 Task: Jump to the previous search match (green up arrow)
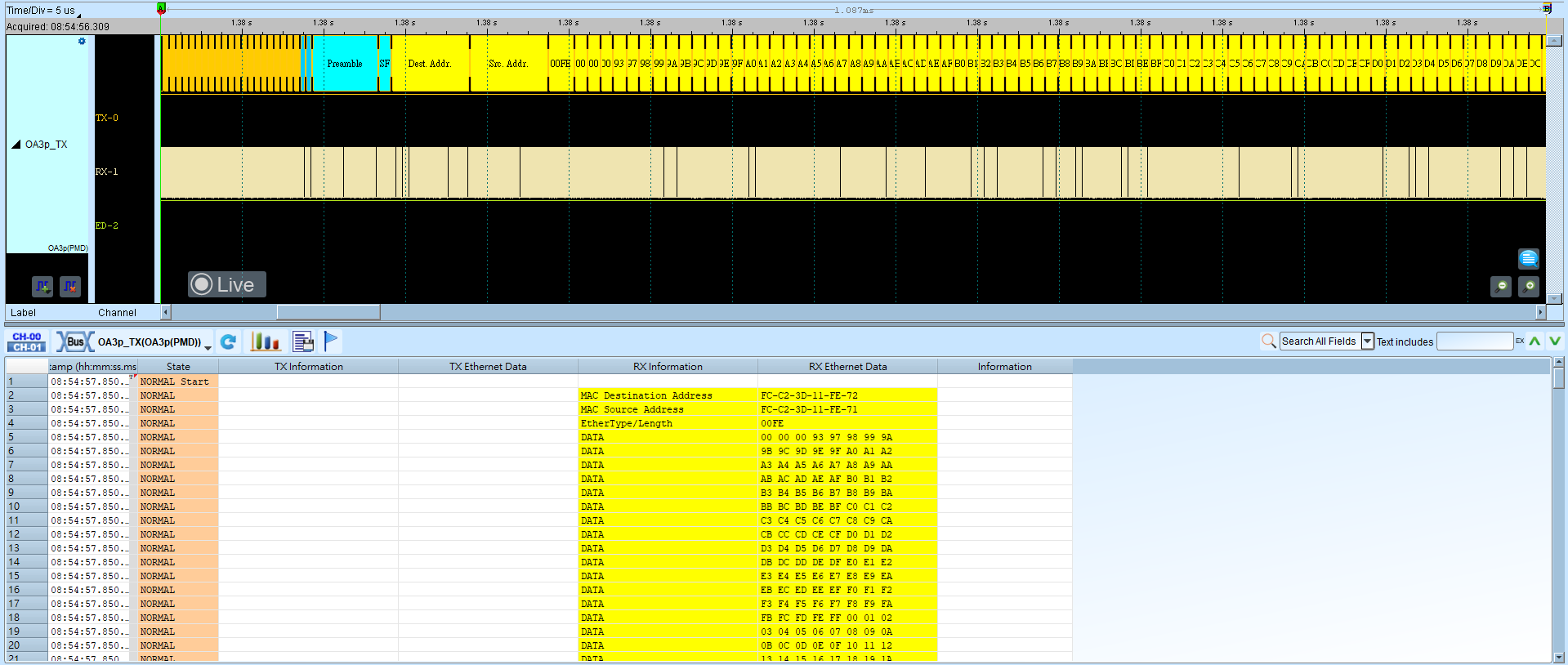(x=1534, y=341)
